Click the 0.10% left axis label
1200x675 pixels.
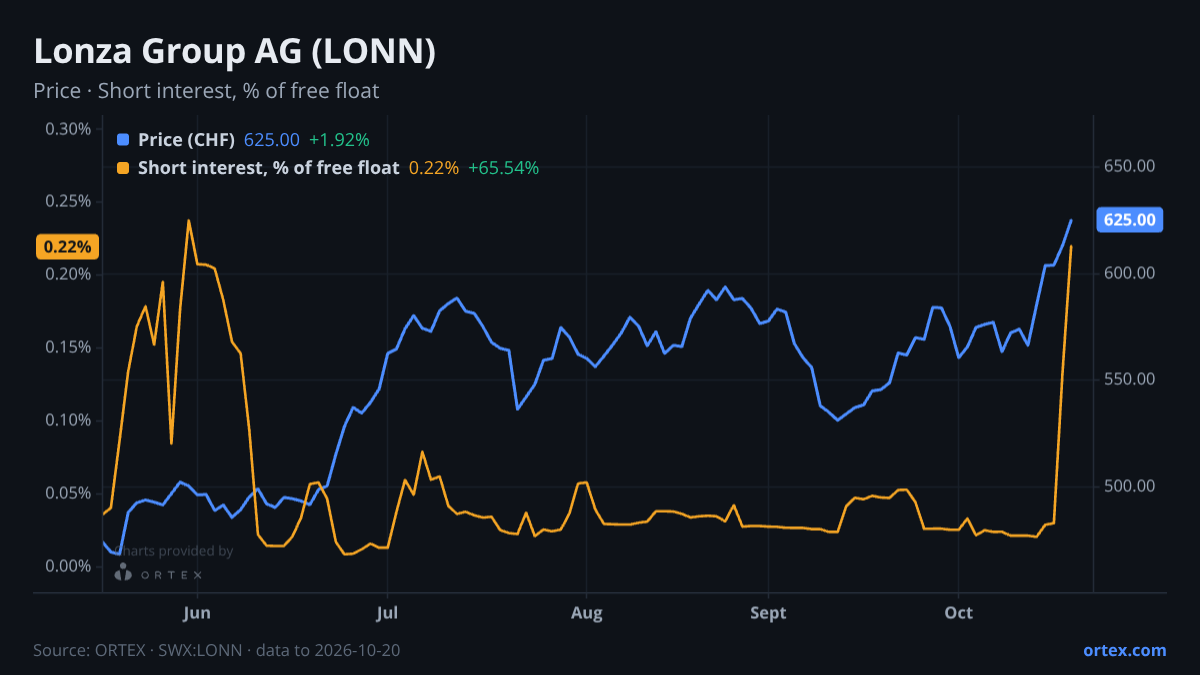69,420
